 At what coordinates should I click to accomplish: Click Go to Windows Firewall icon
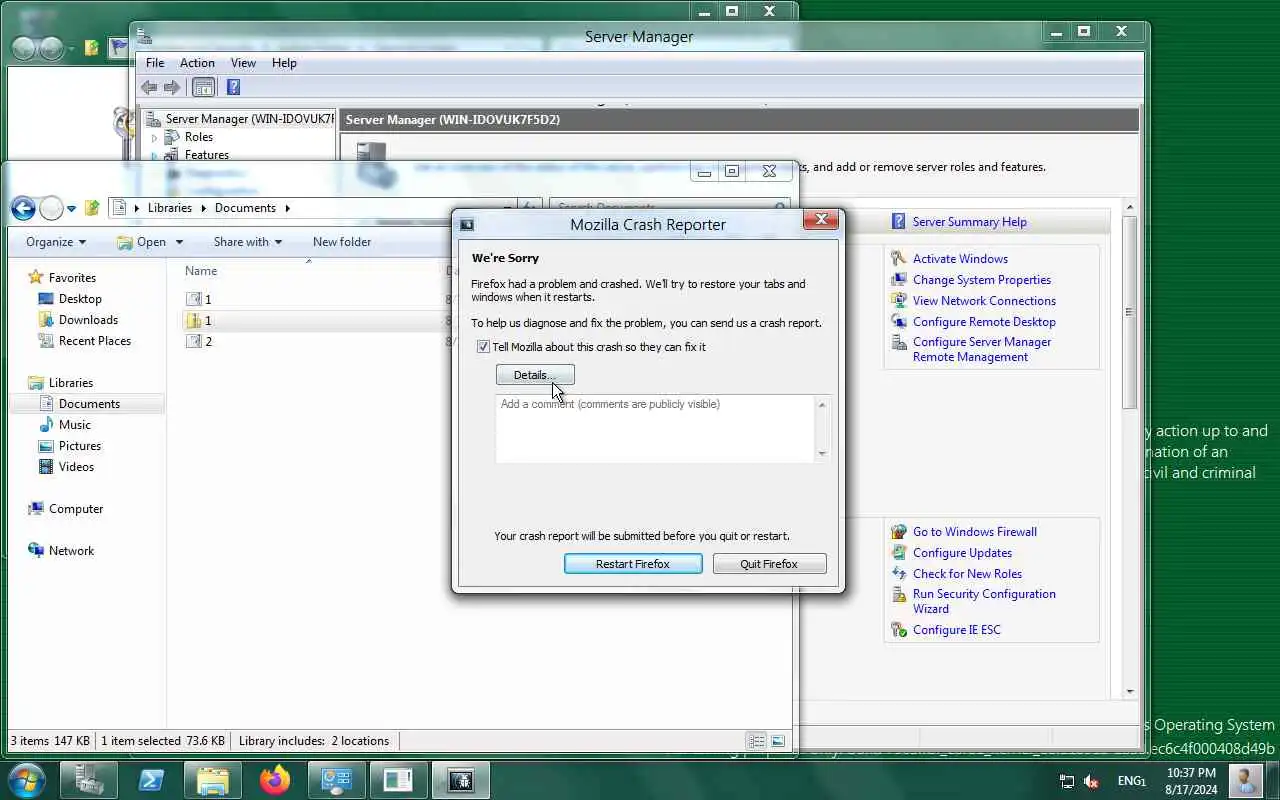(898, 532)
